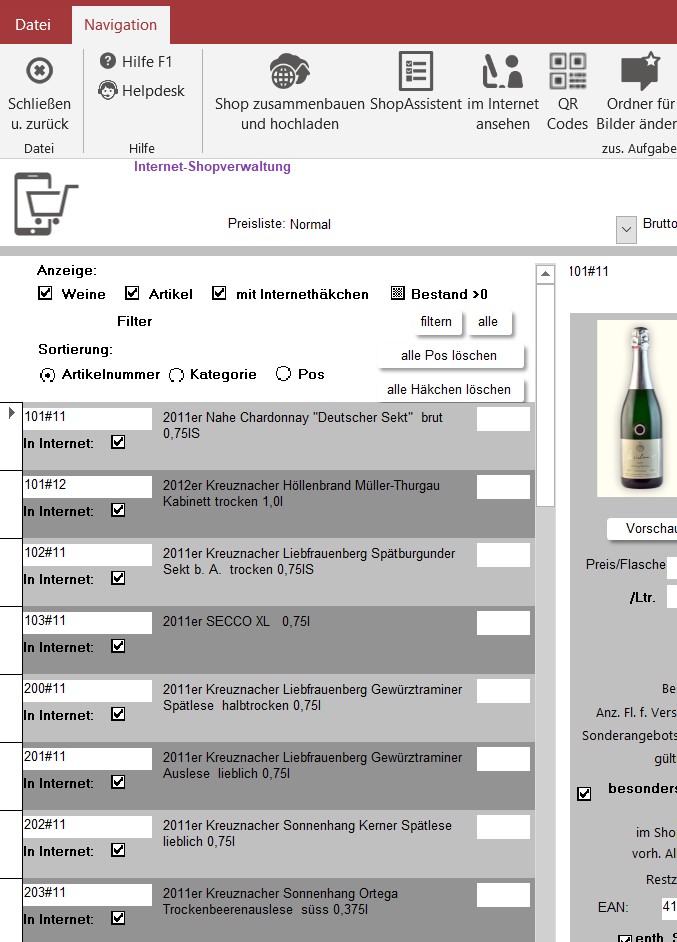This screenshot has width=677, height=942.
Task: Open the Datei menu tab
Action: (33, 24)
